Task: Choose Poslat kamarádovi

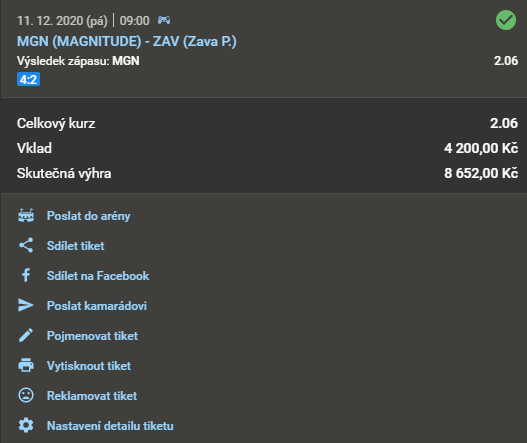Action: coord(97,306)
